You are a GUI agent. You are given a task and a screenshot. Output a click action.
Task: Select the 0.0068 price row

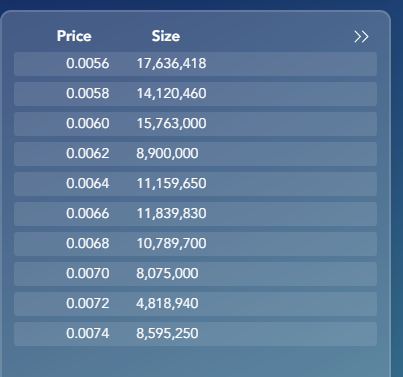pyautogui.click(x=195, y=244)
